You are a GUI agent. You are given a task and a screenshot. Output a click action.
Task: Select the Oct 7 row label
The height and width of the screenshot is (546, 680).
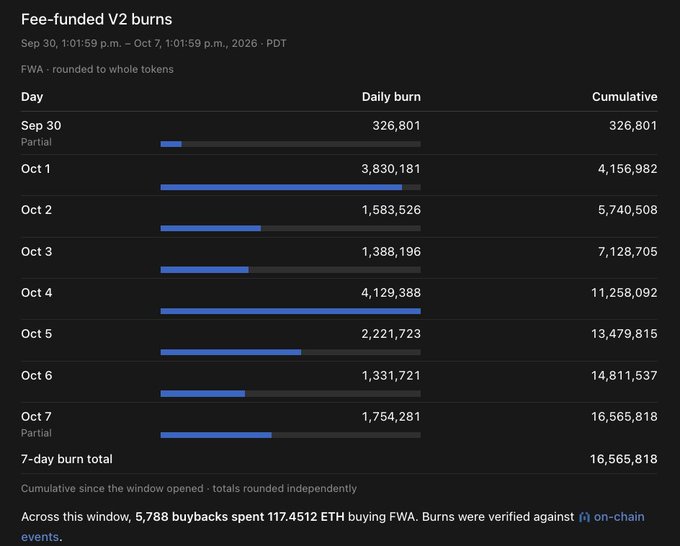36,417
